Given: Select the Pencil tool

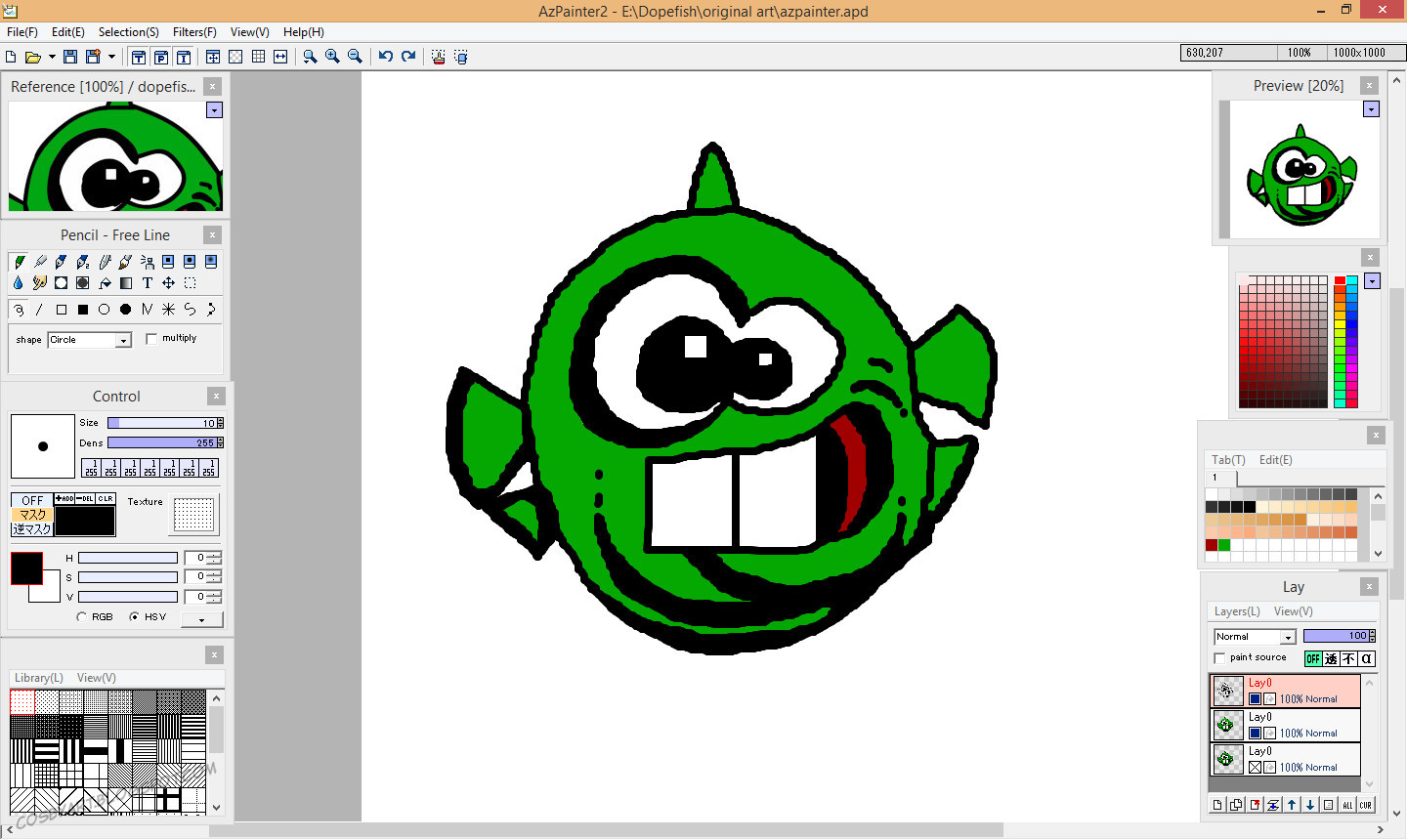Looking at the screenshot, I should pyautogui.click(x=19, y=262).
